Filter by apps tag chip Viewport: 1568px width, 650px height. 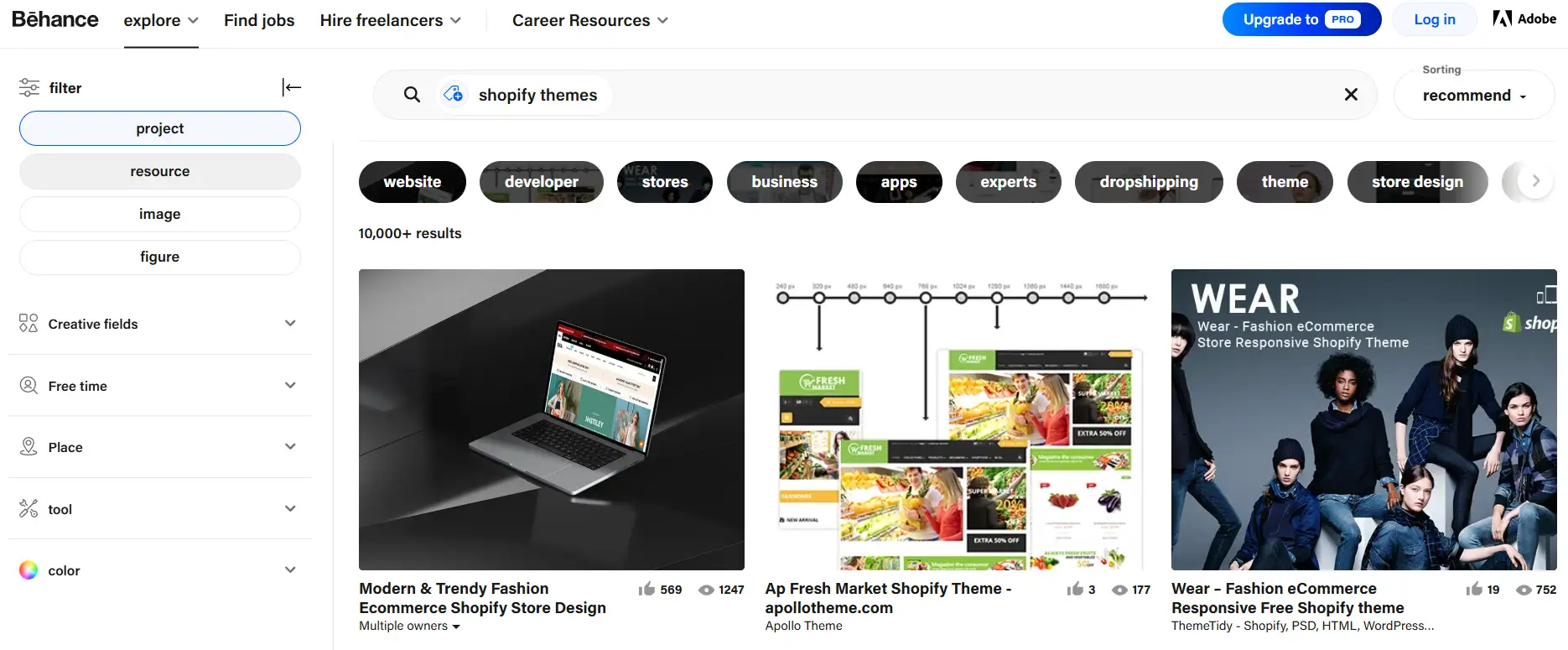click(x=899, y=182)
